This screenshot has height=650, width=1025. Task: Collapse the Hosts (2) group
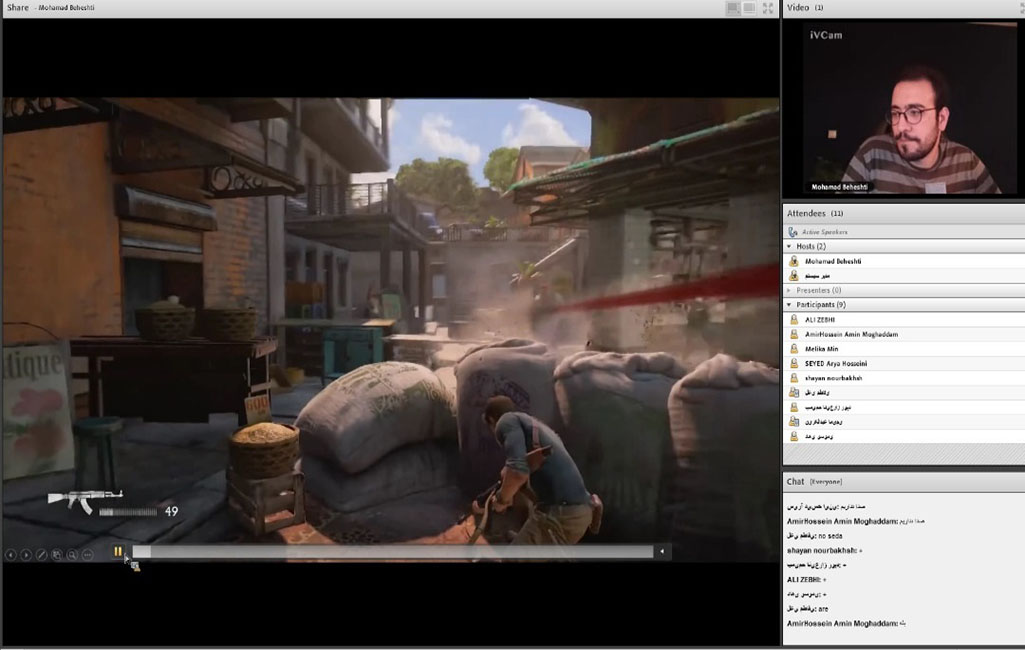point(789,247)
